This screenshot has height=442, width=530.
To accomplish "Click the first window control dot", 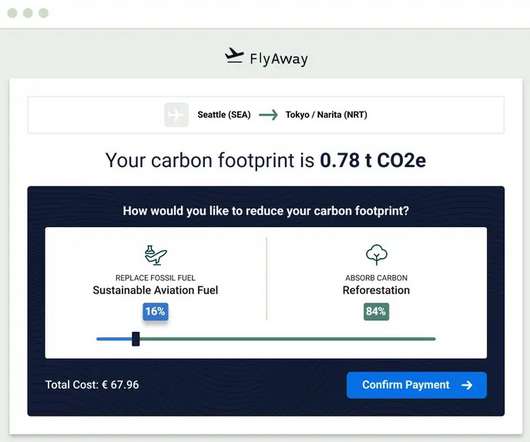I will (x=13, y=13).
